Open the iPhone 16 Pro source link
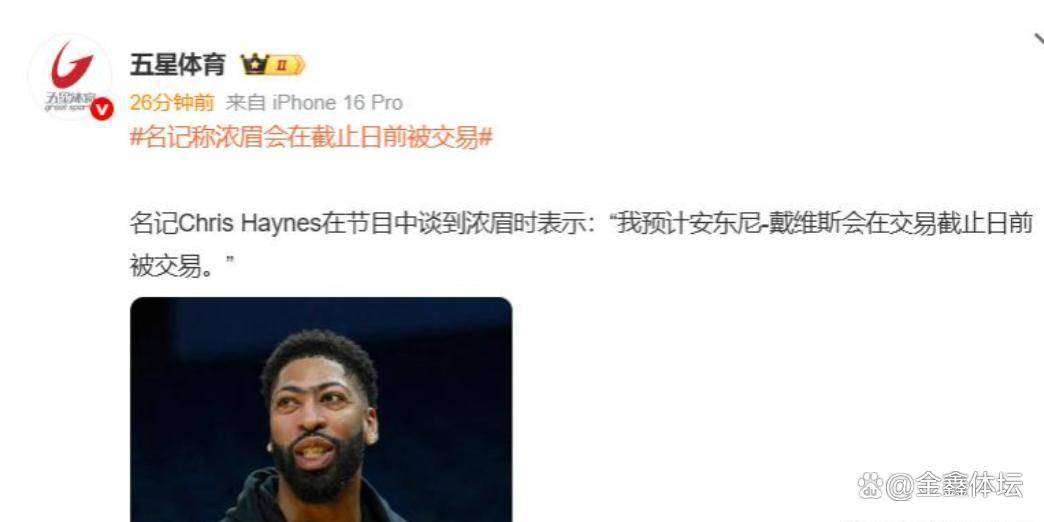This screenshot has width=1044, height=522. tap(338, 103)
